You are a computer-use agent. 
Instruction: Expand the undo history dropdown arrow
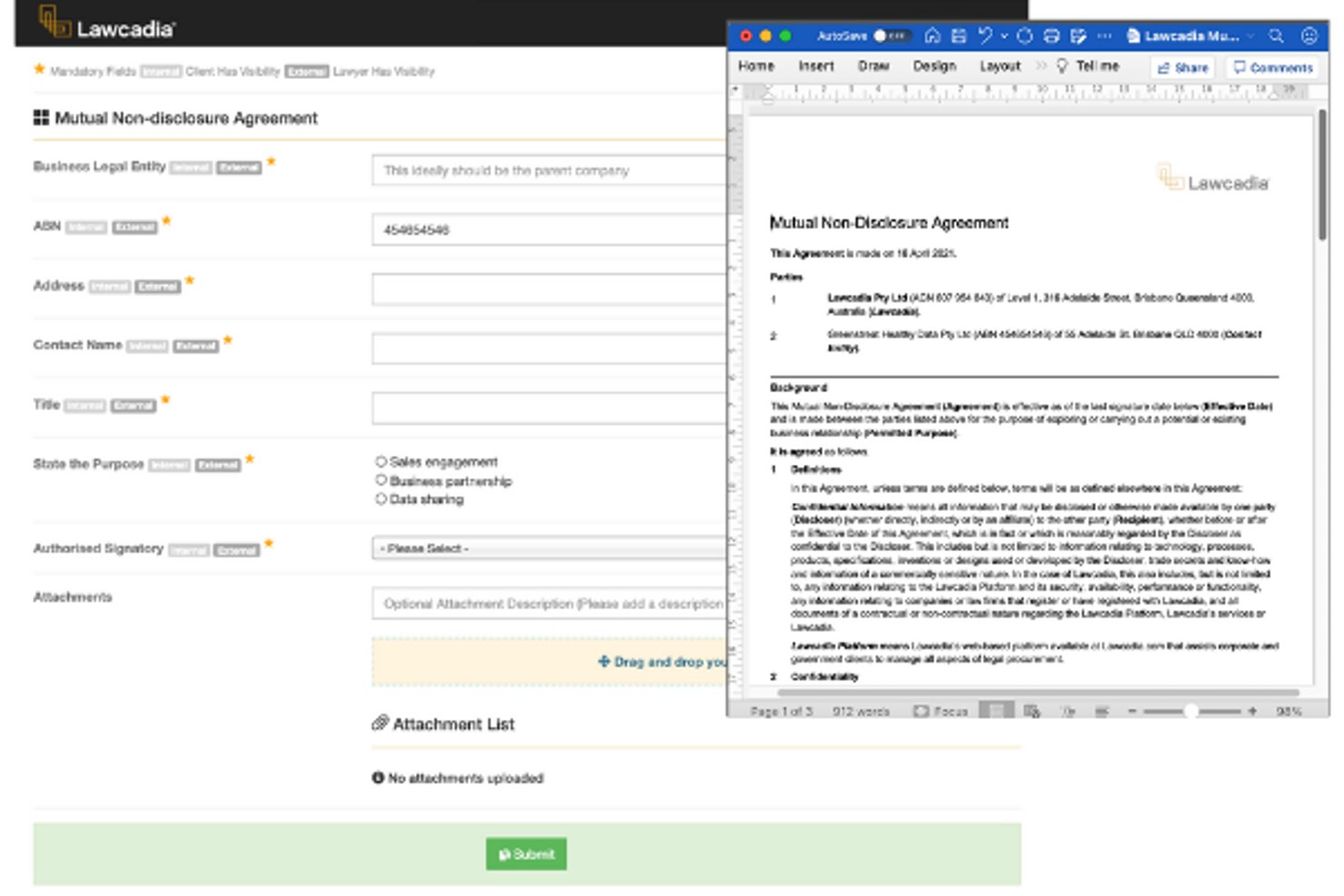(x=1004, y=36)
